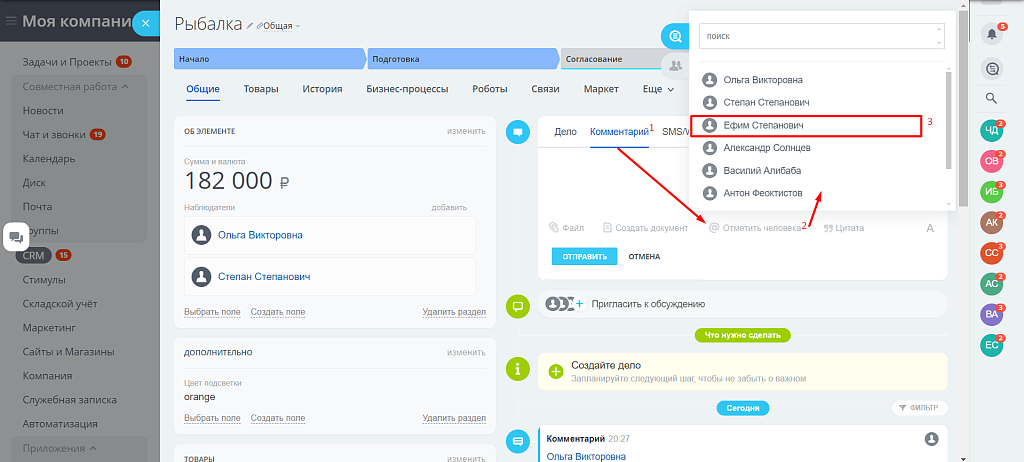The image size is (1024, 462).
Task: Click the green plus icon by Создайте дело
Action: click(x=556, y=372)
